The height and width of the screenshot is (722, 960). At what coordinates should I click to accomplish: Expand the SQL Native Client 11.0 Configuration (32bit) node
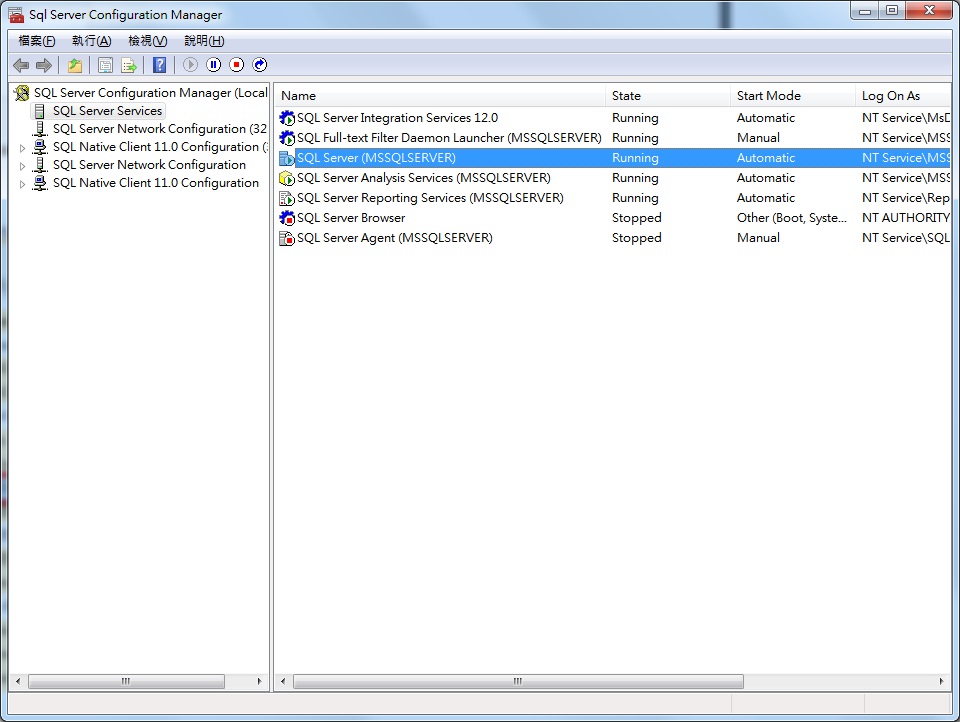(x=23, y=148)
